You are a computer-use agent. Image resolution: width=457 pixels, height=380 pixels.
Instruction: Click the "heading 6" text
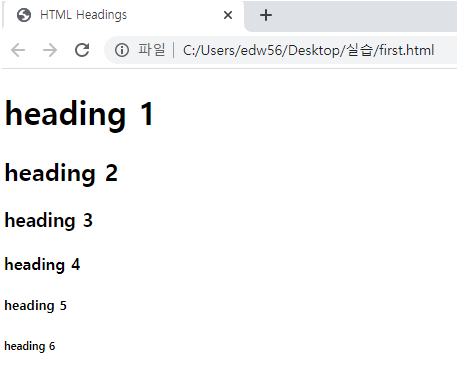[30, 346]
